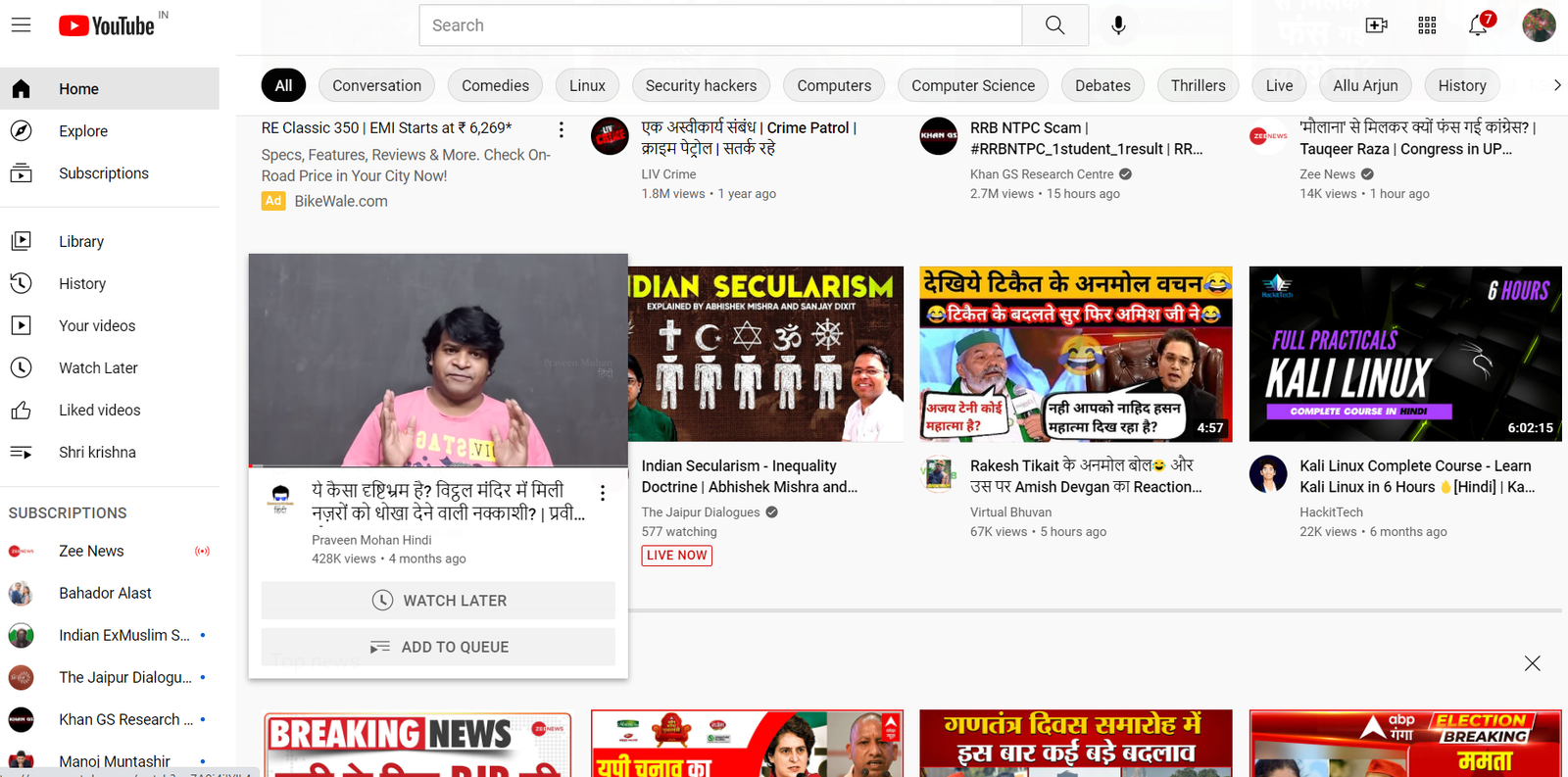This screenshot has width=1568, height=777.
Task: Open ad options three-dot menu
Action: 561,129
